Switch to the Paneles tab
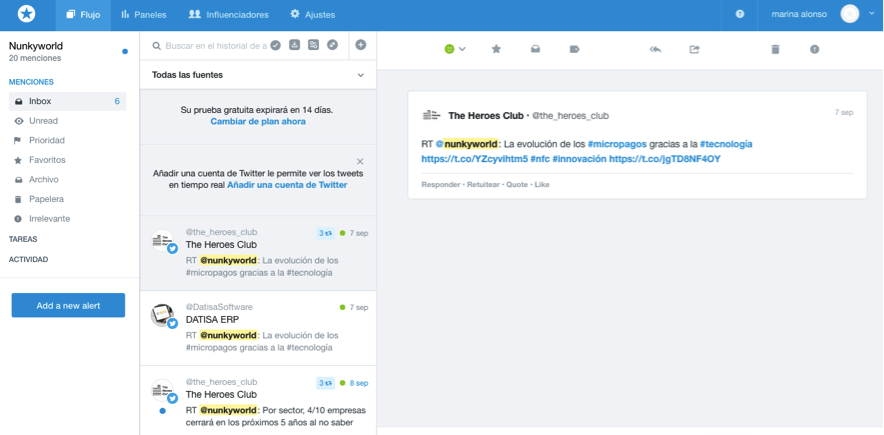 (x=144, y=15)
